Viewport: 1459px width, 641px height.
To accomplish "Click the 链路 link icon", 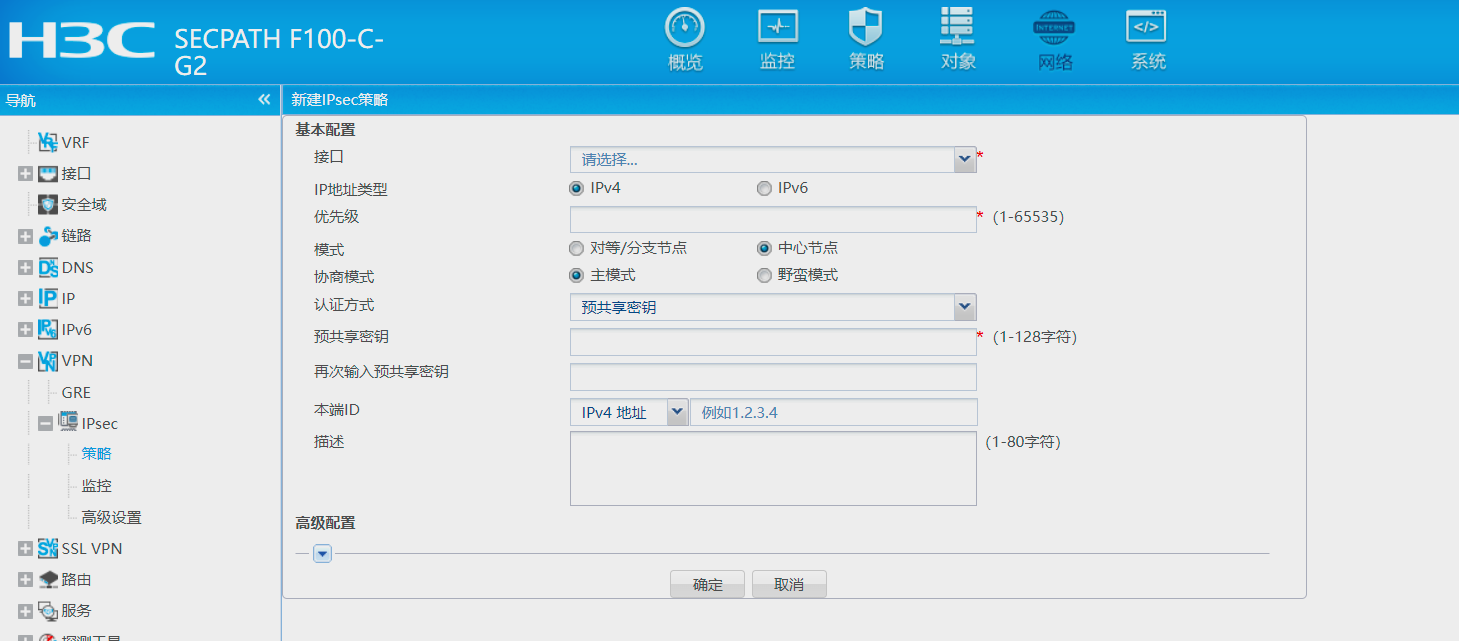I will (x=48, y=236).
